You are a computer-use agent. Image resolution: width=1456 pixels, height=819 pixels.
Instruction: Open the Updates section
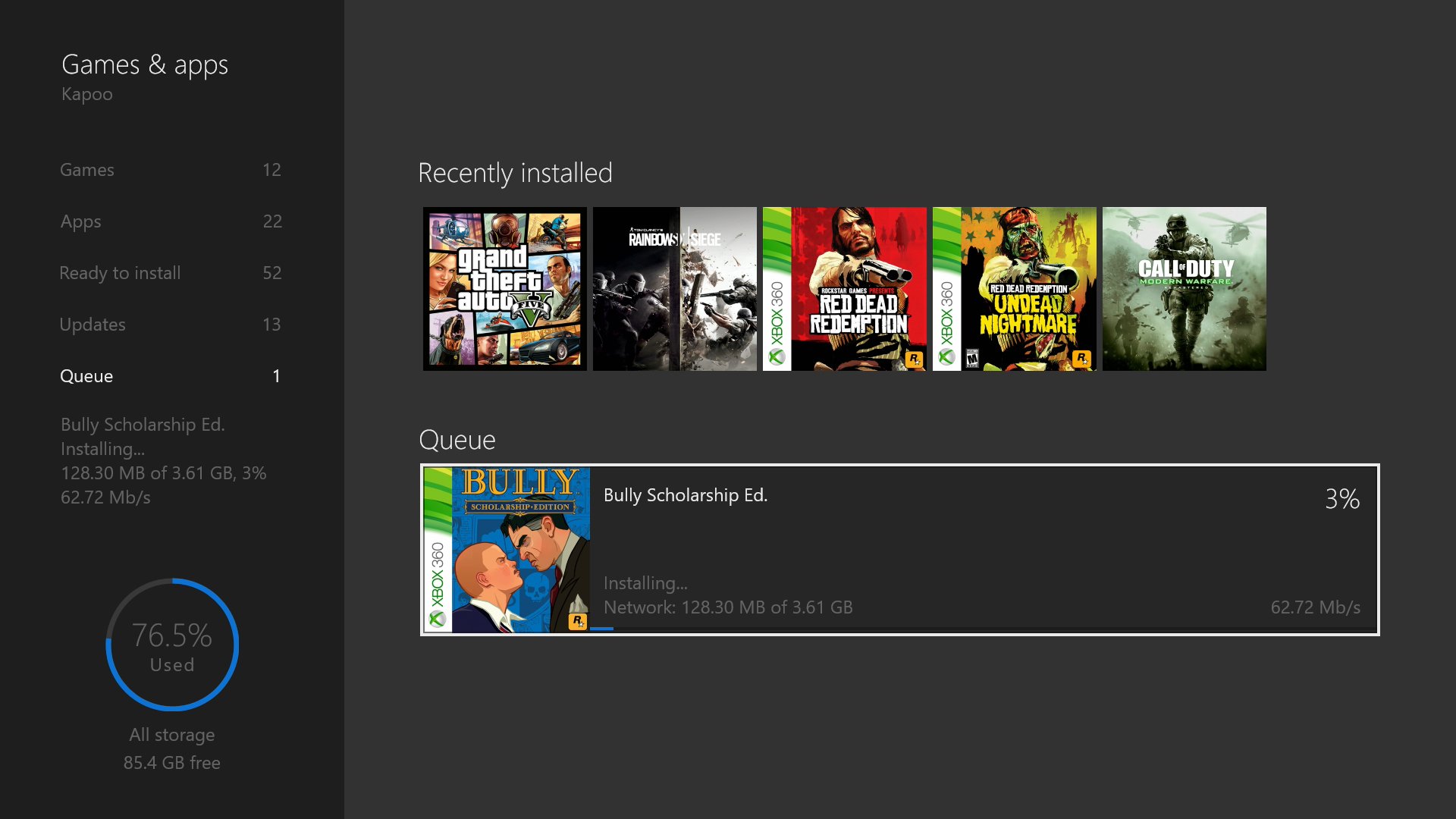171,325
